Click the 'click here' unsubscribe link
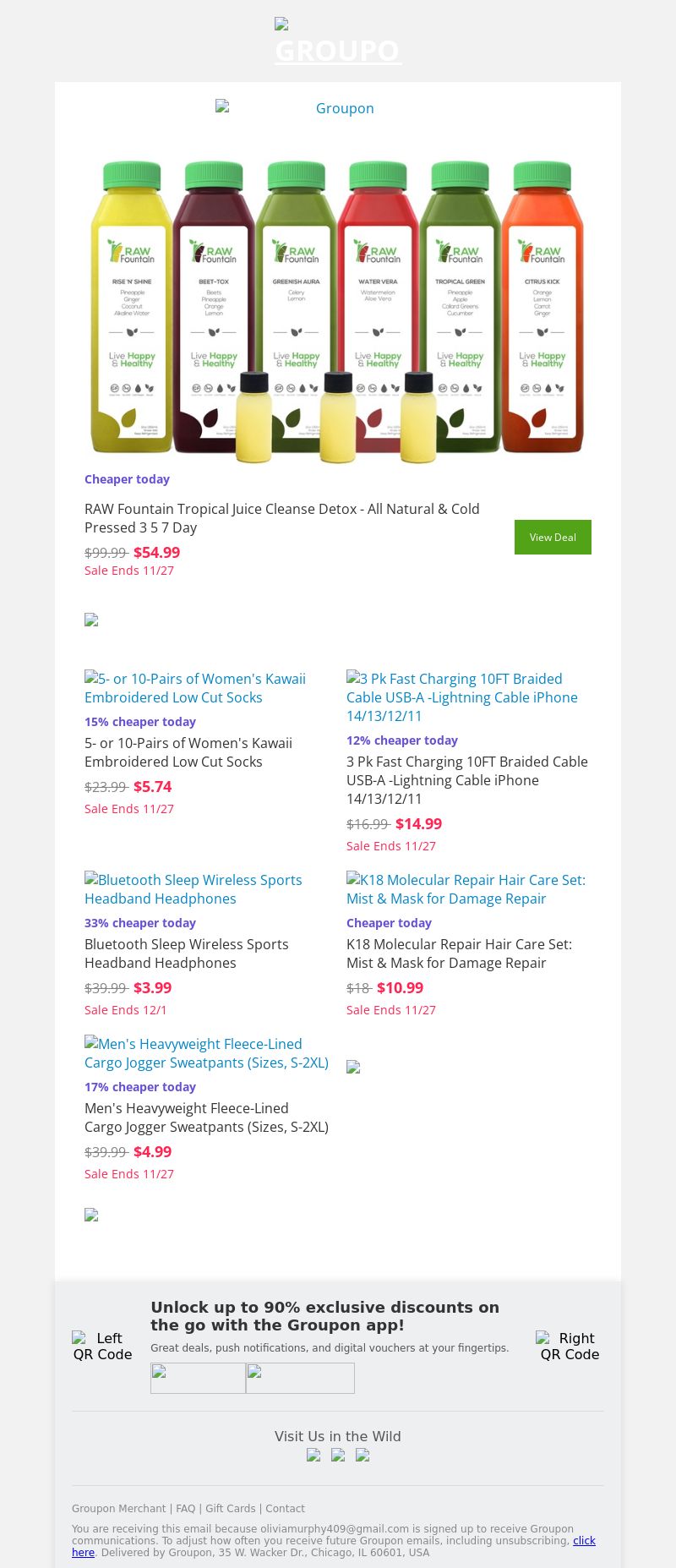Image resolution: width=676 pixels, height=1568 pixels. point(584,1540)
